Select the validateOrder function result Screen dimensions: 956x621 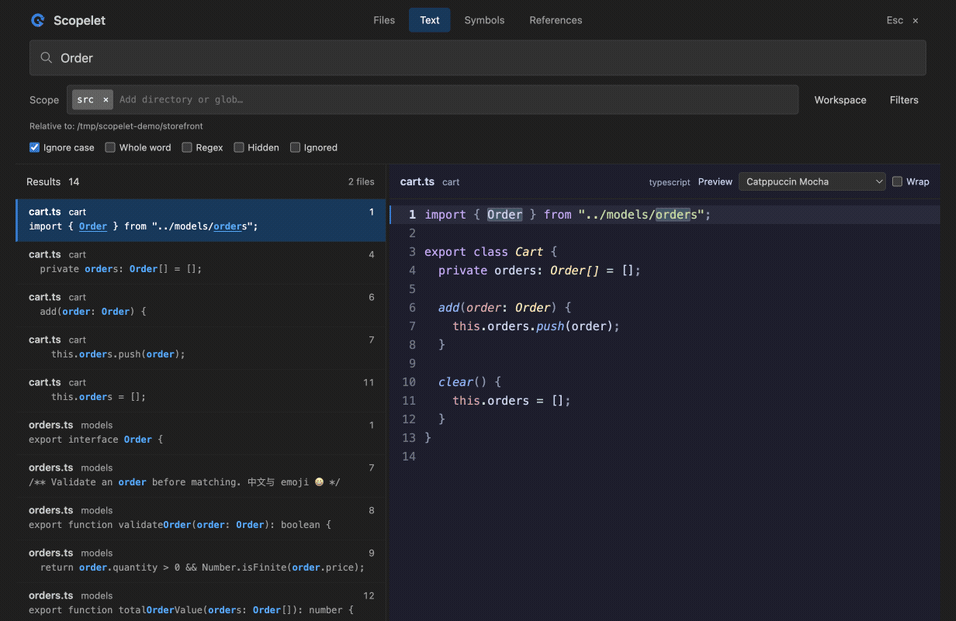coord(201,519)
